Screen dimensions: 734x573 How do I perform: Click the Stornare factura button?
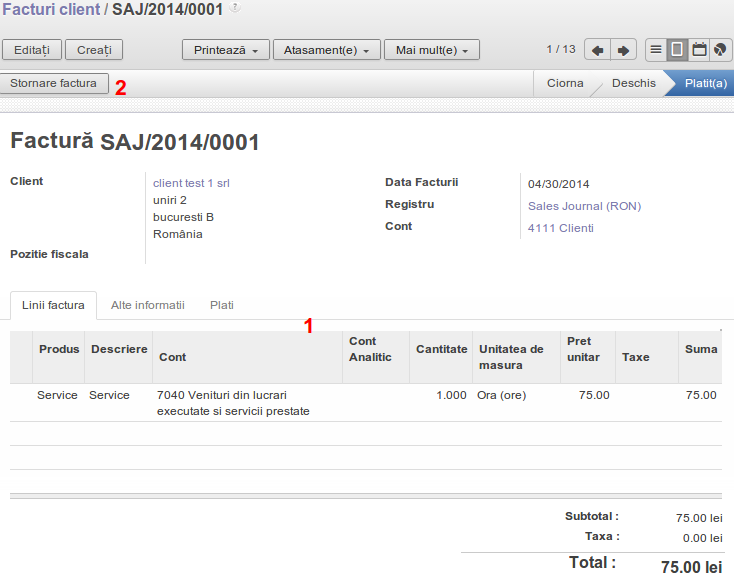click(53, 83)
